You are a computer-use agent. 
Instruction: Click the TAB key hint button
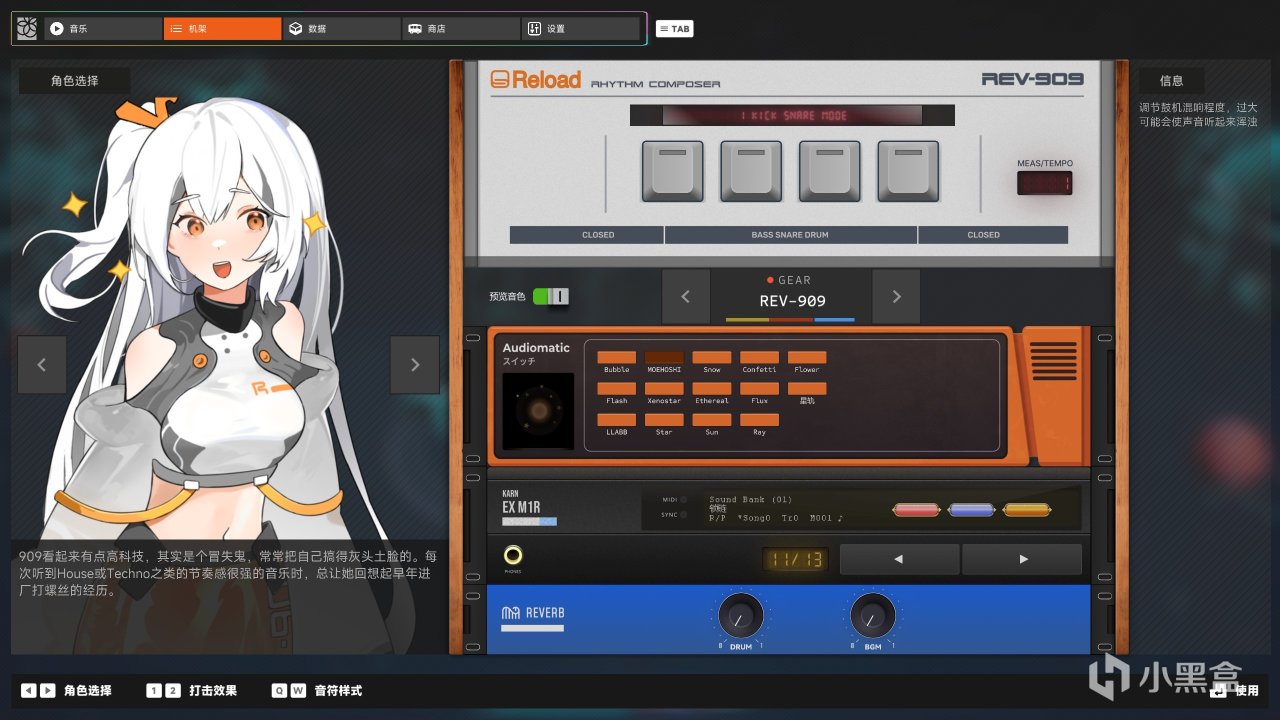(674, 29)
